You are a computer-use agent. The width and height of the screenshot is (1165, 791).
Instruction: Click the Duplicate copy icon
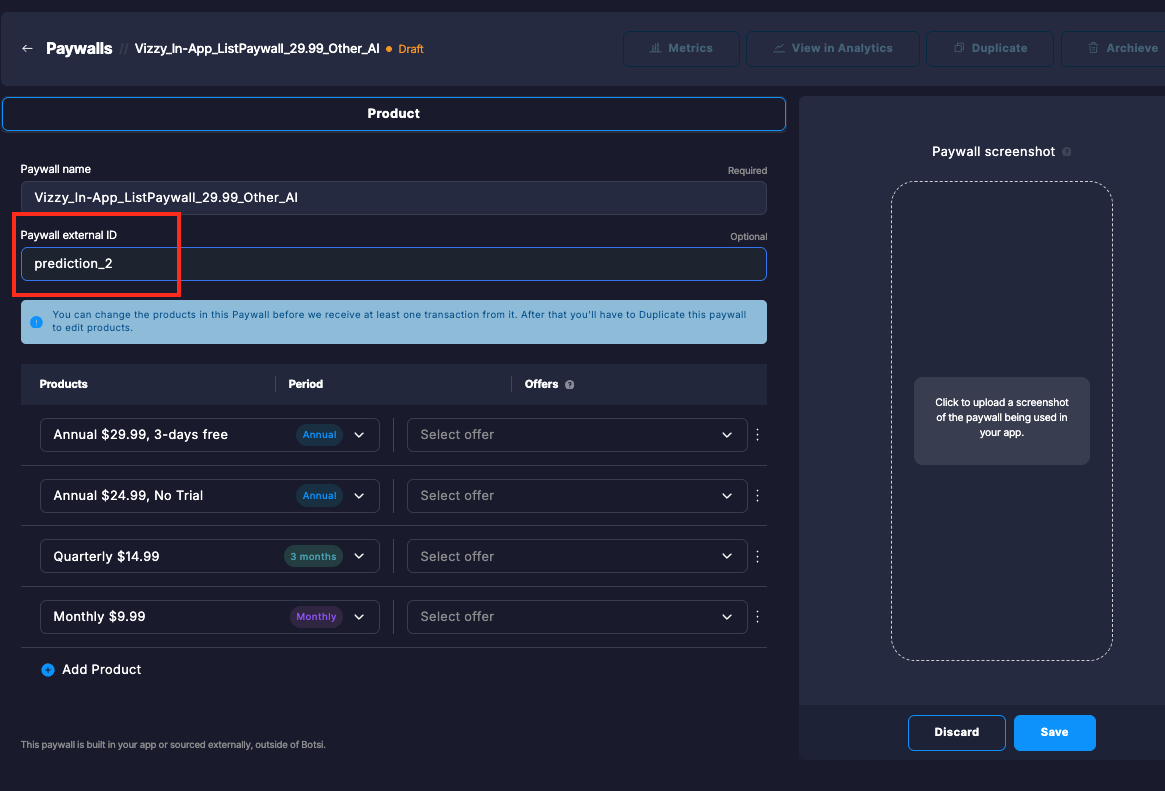[x=957, y=48]
